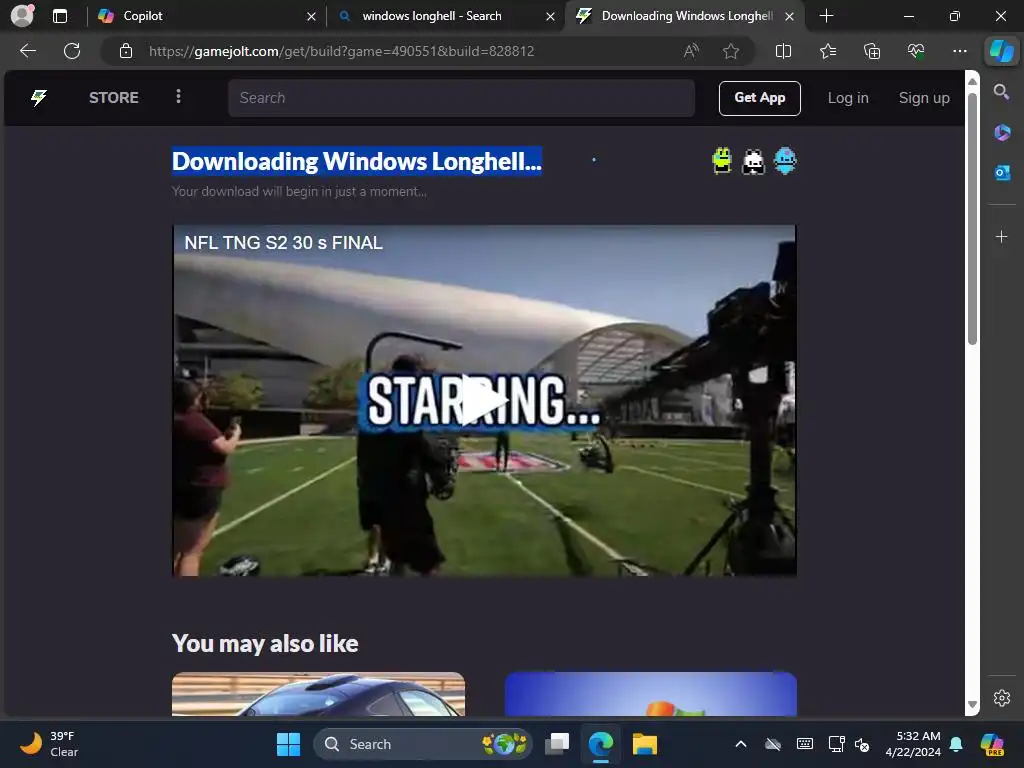Click the vertical scrollbar thumb
This screenshot has width=1024, height=768.
coord(972,219)
